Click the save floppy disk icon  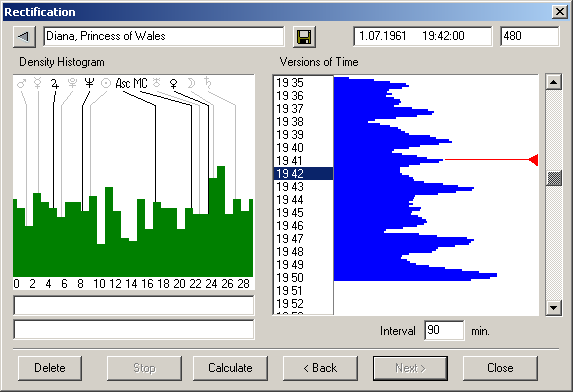(x=304, y=37)
